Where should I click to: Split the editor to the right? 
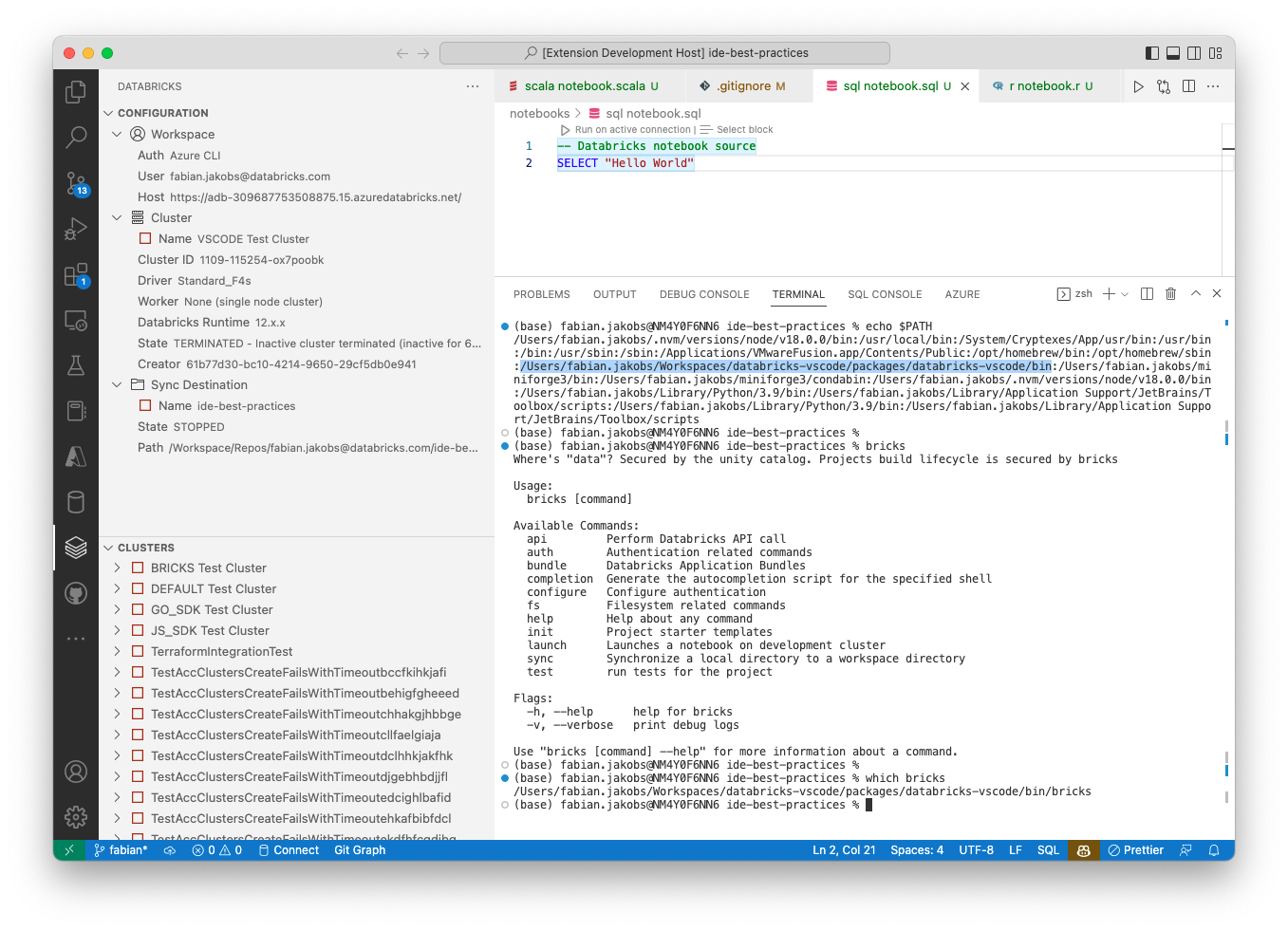point(1188,86)
